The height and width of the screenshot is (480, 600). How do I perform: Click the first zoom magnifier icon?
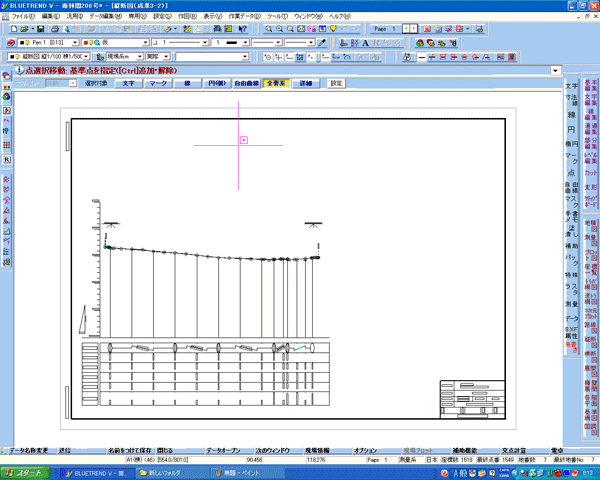tap(269, 29)
